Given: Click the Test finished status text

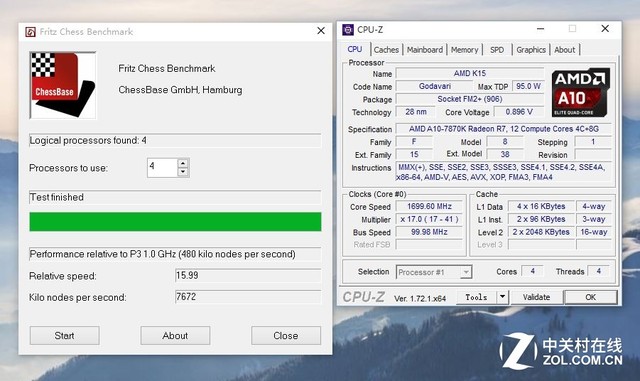Looking at the screenshot, I should coord(57,197).
